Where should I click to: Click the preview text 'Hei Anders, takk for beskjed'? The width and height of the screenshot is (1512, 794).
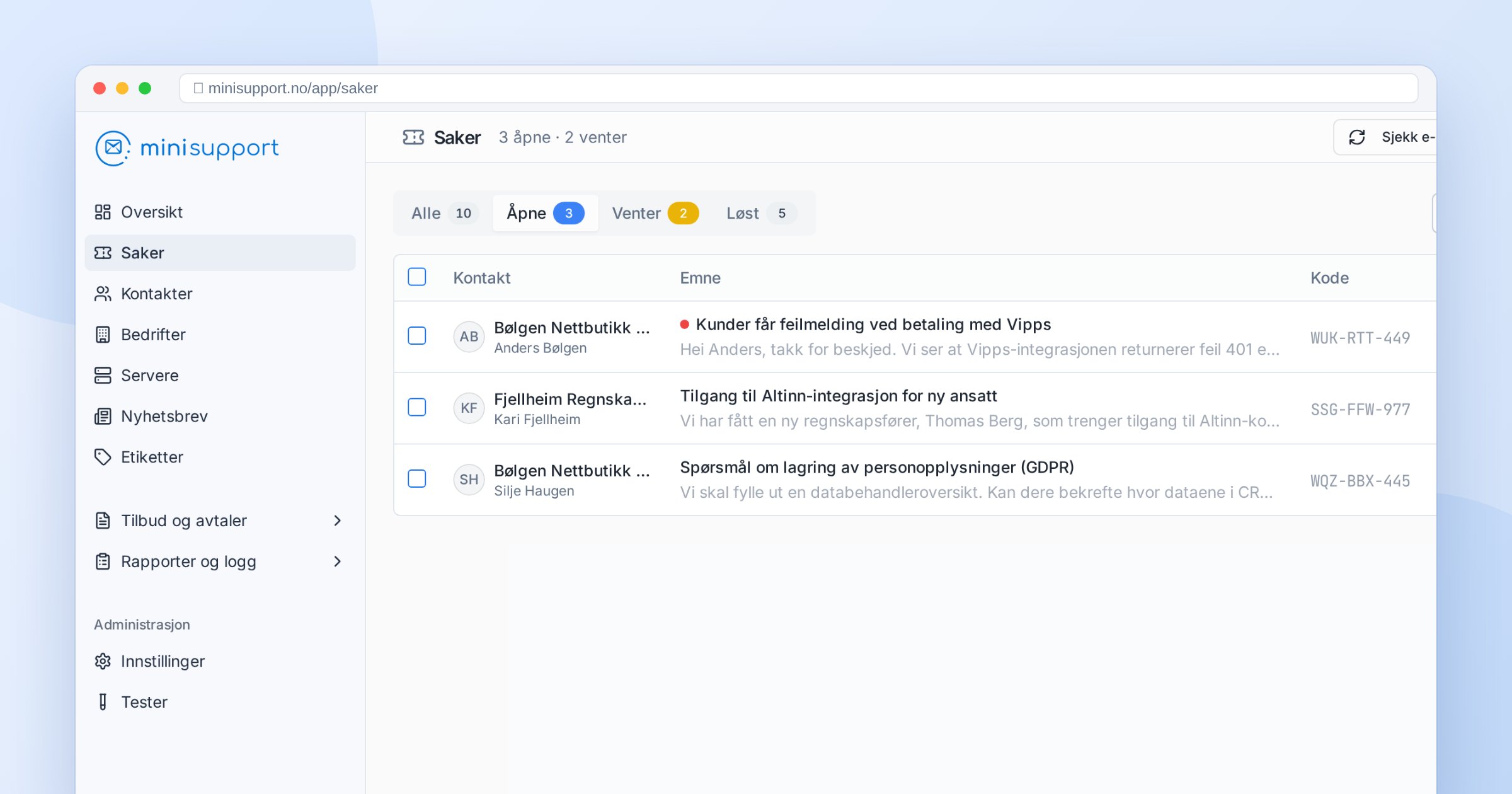980,350
